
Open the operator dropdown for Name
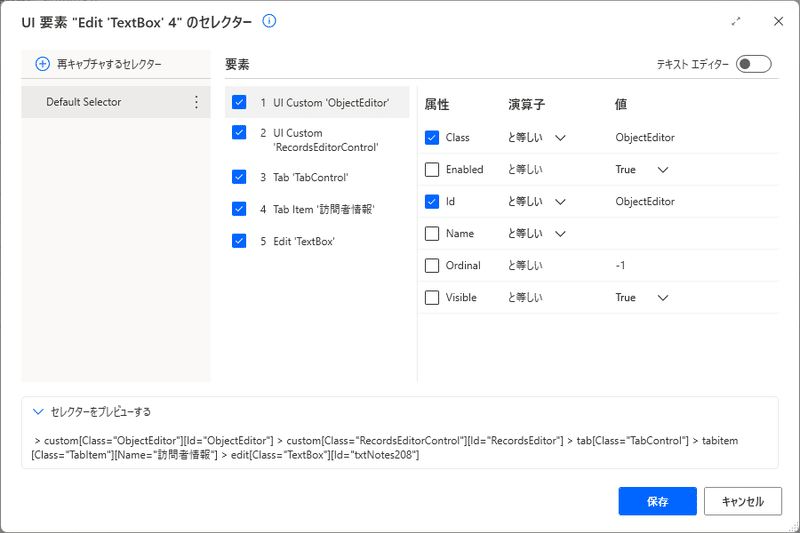(x=560, y=234)
